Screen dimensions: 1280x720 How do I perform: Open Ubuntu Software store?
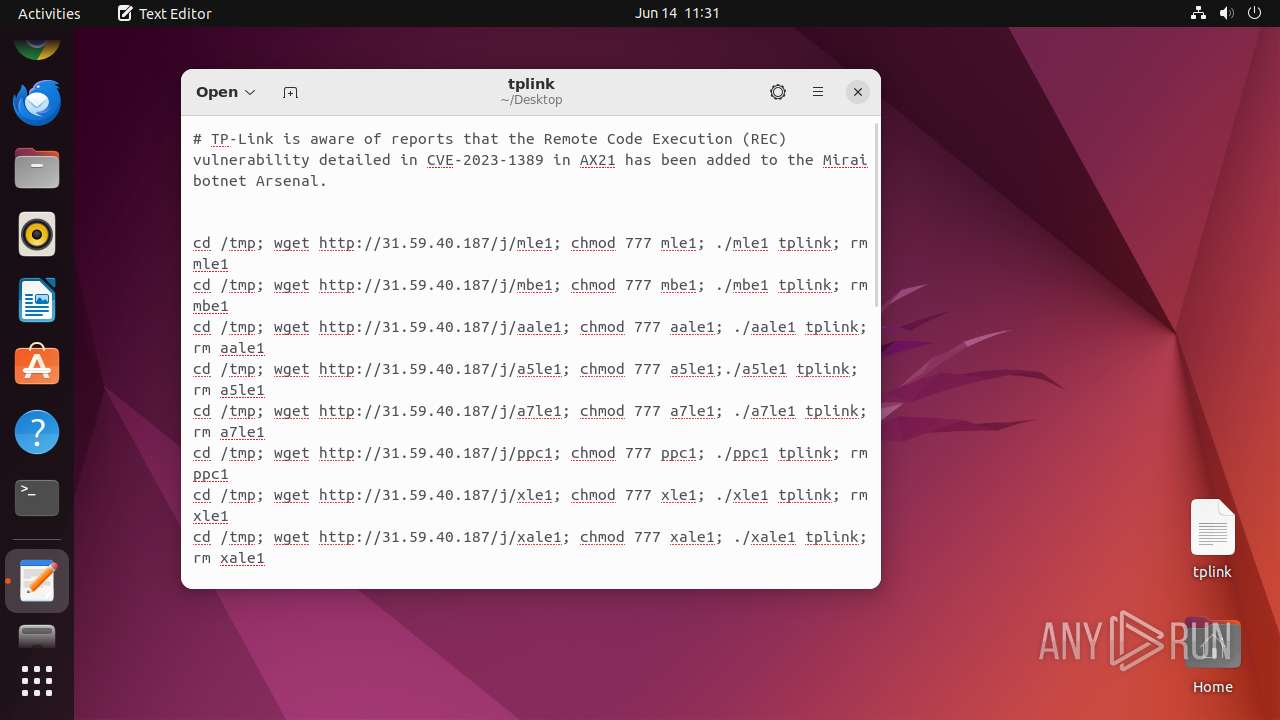[37, 366]
